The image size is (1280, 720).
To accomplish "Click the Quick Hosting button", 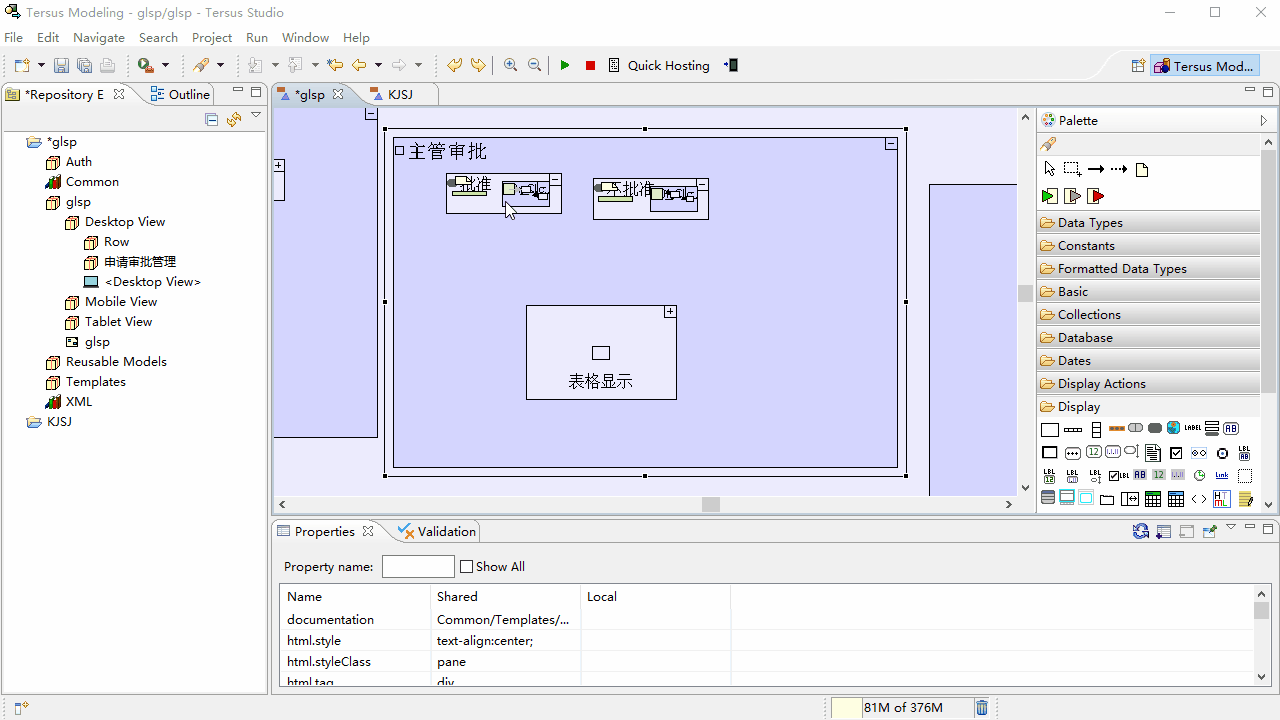I will 668,65.
